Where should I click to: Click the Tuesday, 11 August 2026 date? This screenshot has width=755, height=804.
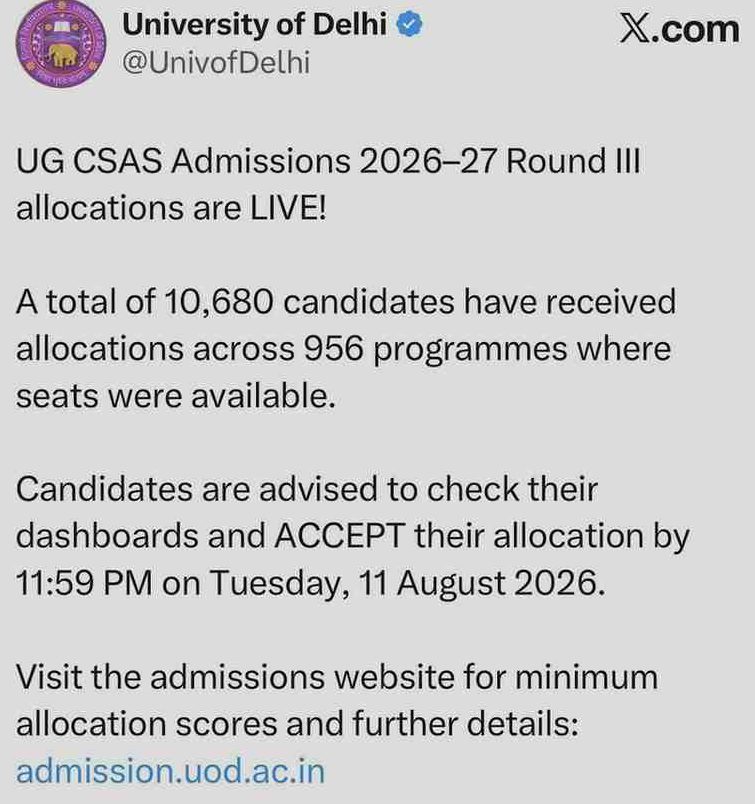click(408, 584)
